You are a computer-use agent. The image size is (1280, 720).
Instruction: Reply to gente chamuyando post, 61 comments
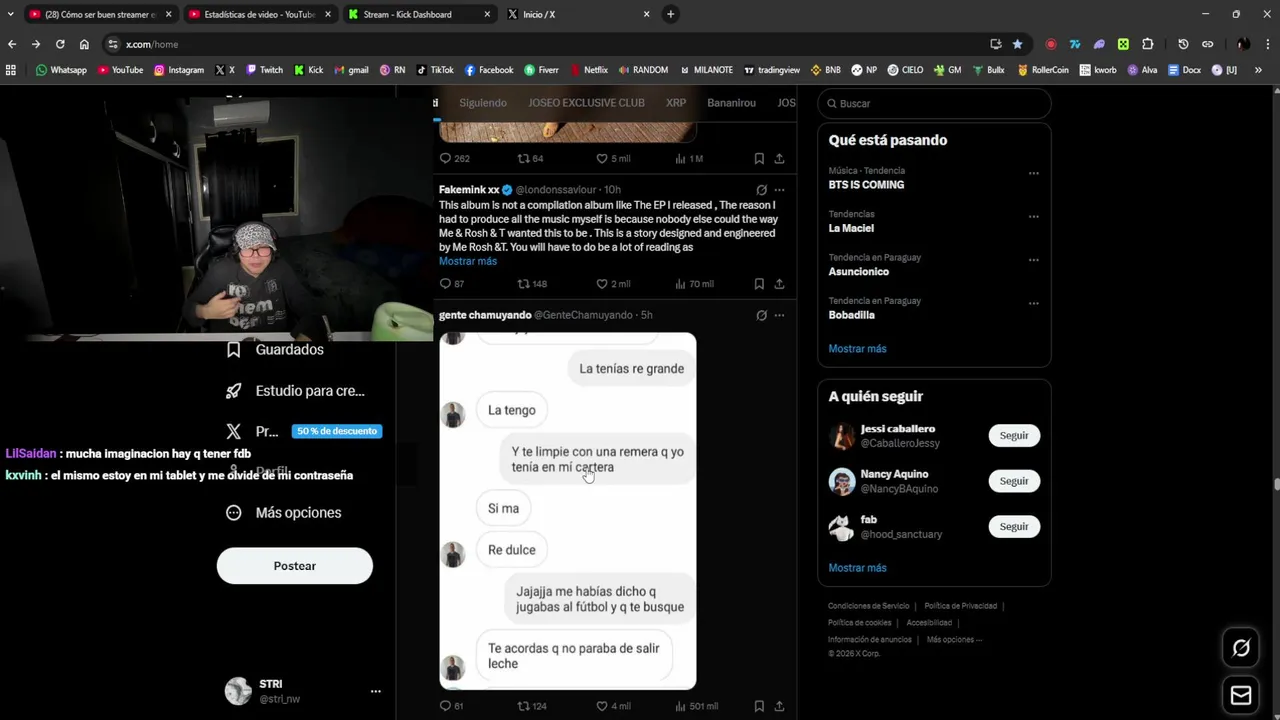click(446, 706)
